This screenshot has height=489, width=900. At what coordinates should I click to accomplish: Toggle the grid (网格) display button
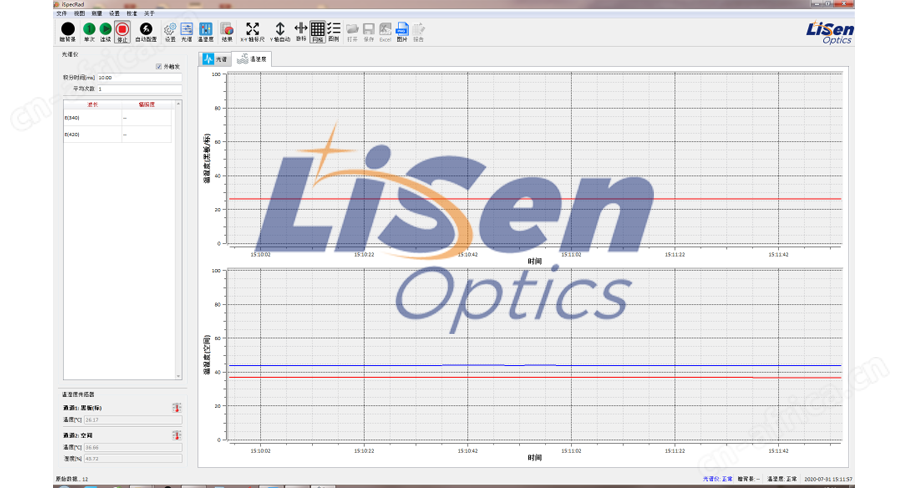click(x=317, y=32)
